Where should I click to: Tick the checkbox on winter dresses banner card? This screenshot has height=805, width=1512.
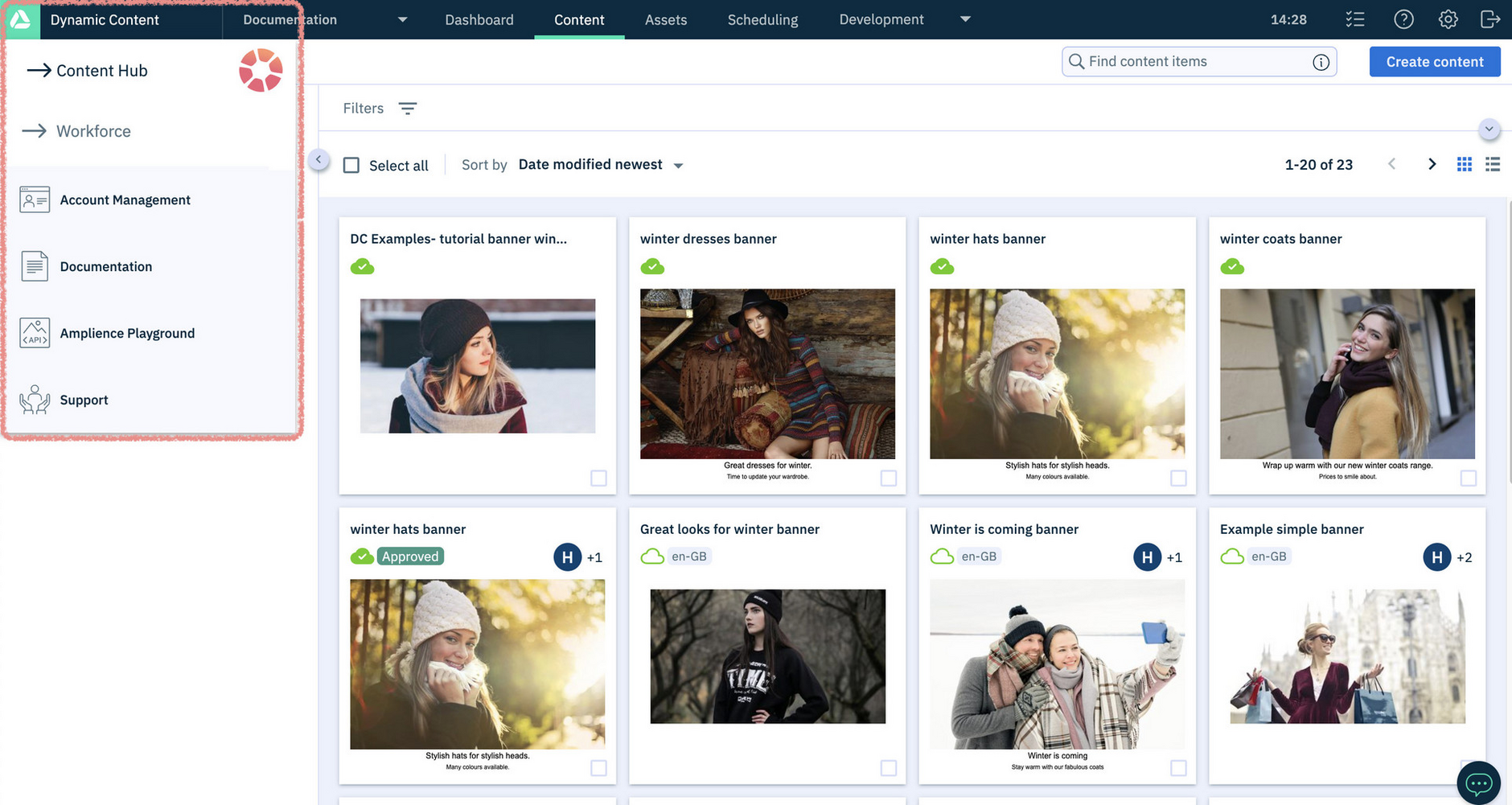click(x=888, y=478)
